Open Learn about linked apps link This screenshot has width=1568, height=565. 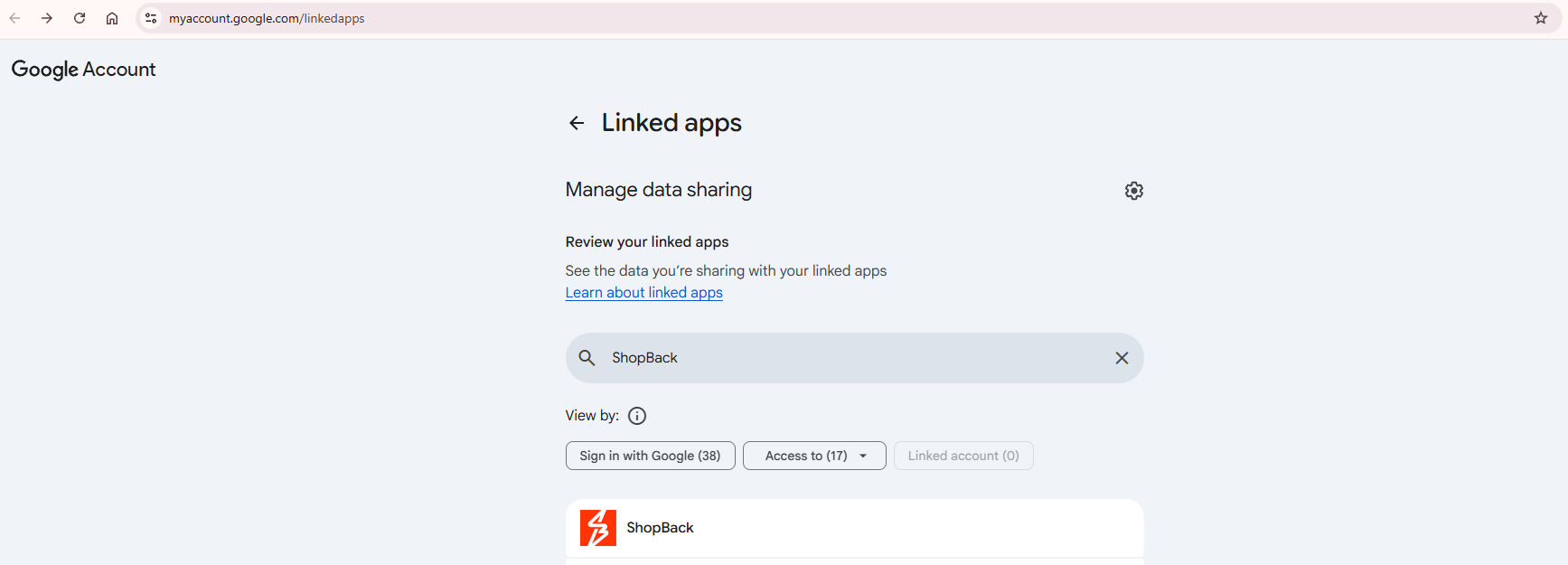click(x=644, y=293)
